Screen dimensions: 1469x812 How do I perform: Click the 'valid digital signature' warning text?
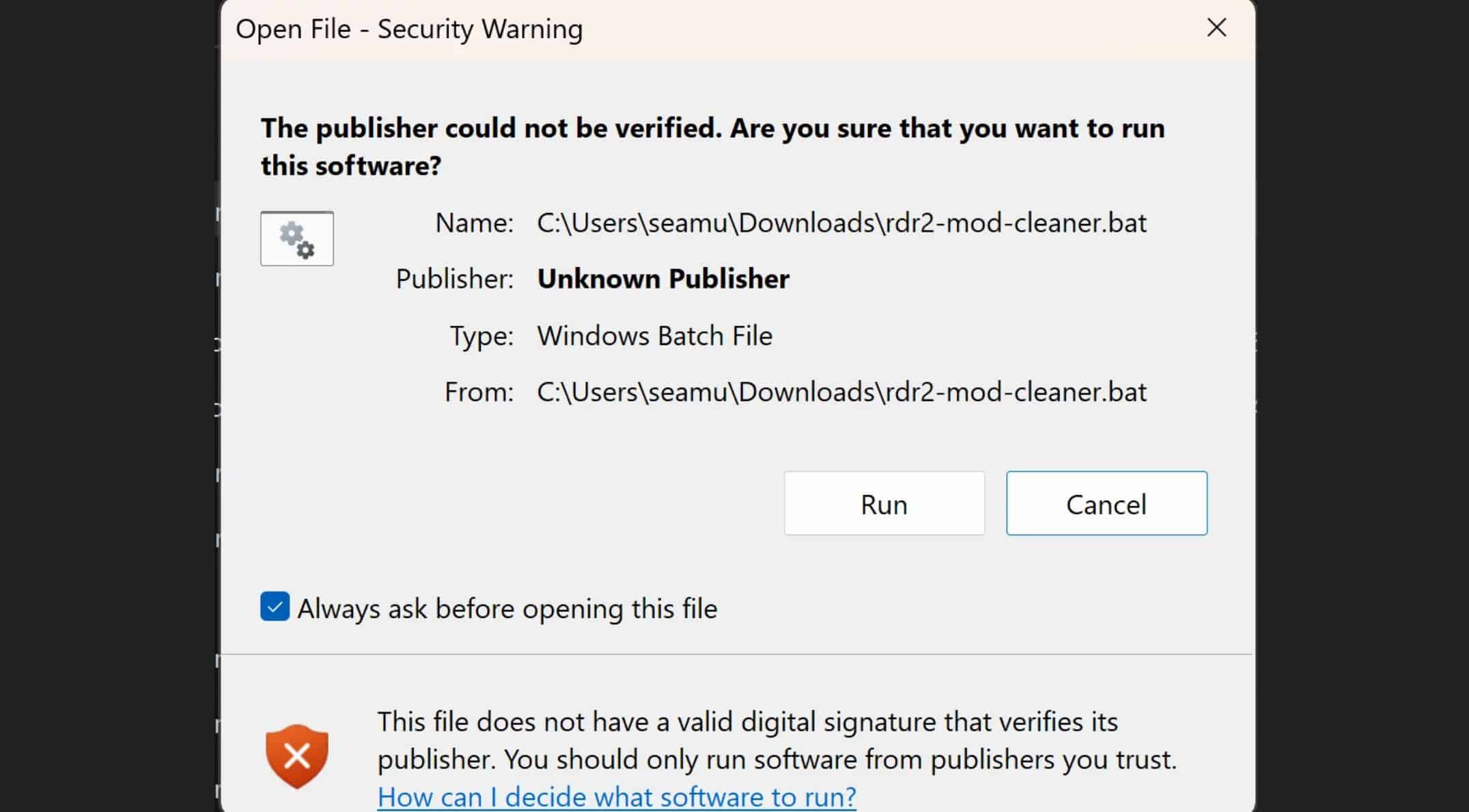pos(747,722)
